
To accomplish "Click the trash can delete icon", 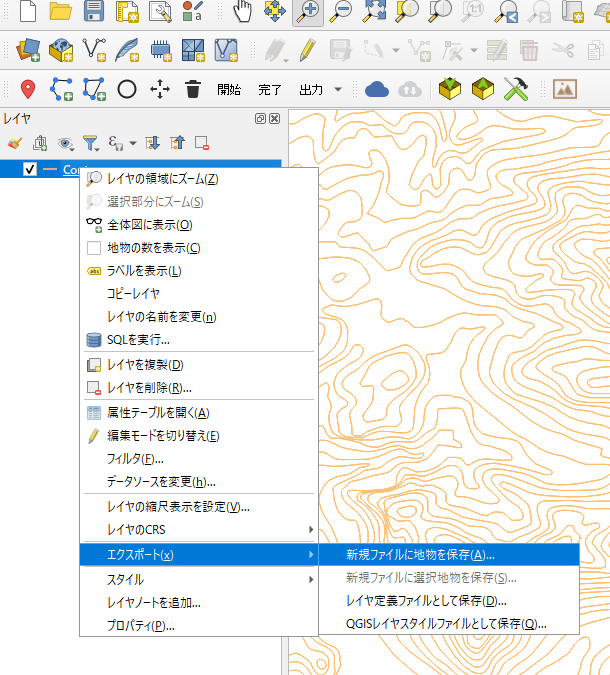I will tap(193, 89).
